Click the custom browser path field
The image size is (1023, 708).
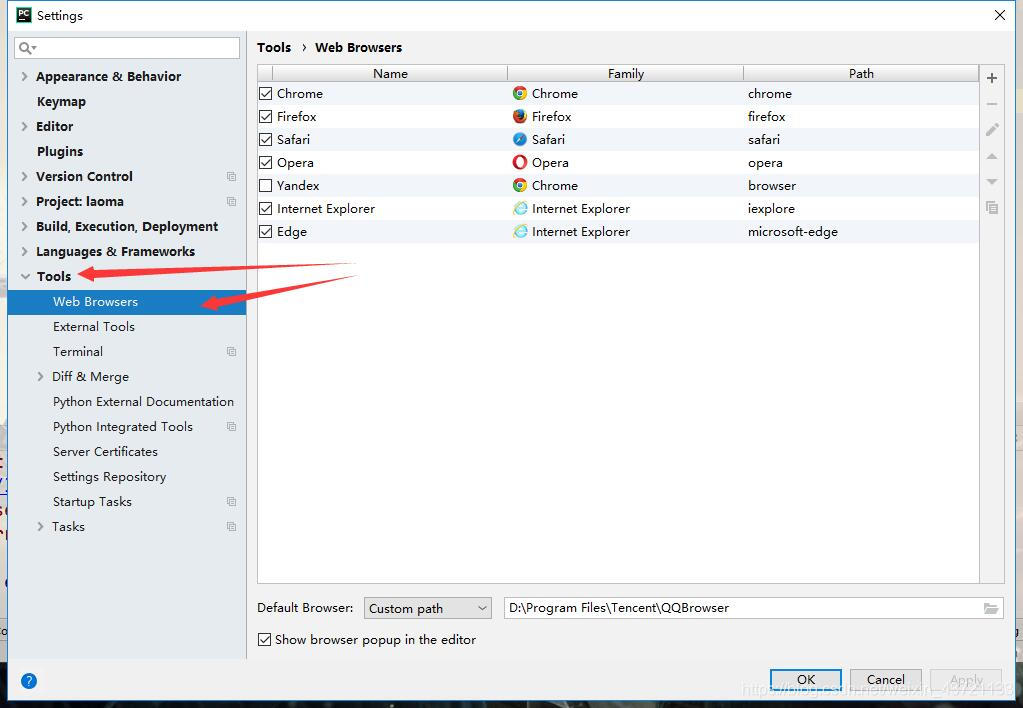[x=754, y=608]
